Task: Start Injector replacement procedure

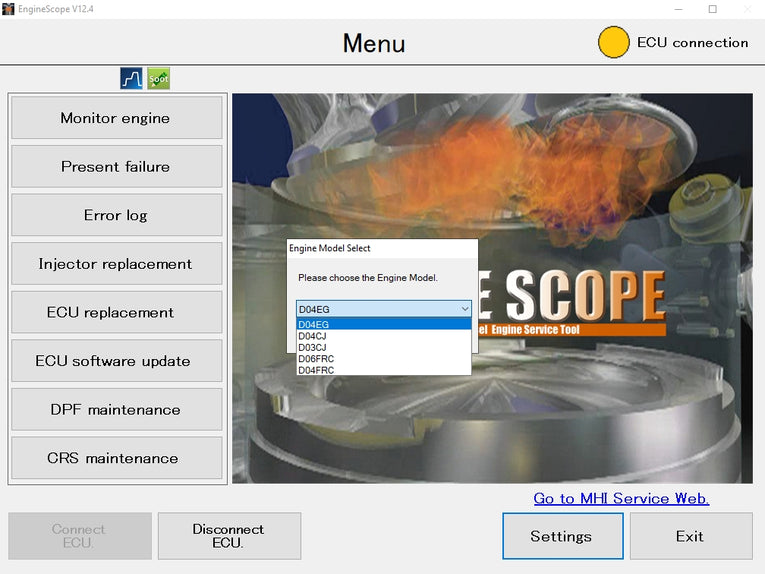Action: pyautogui.click(x=116, y=264)
